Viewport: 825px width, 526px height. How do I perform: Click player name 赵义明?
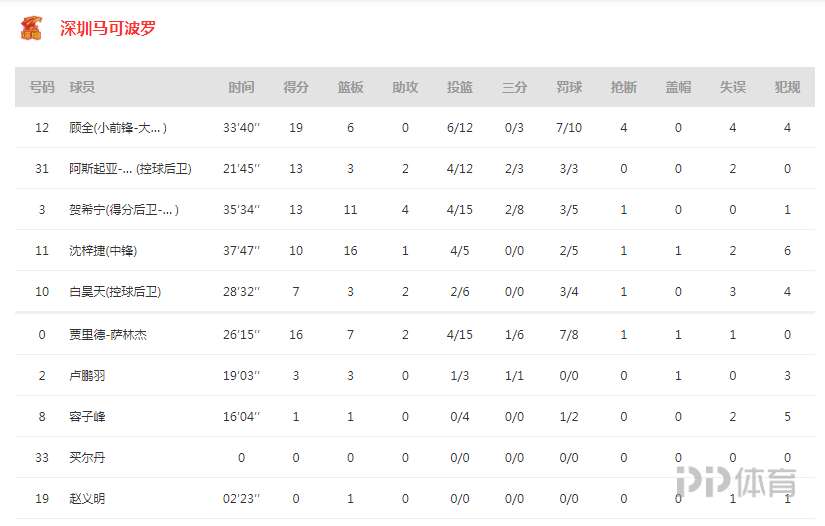click(x=87, y=499)
